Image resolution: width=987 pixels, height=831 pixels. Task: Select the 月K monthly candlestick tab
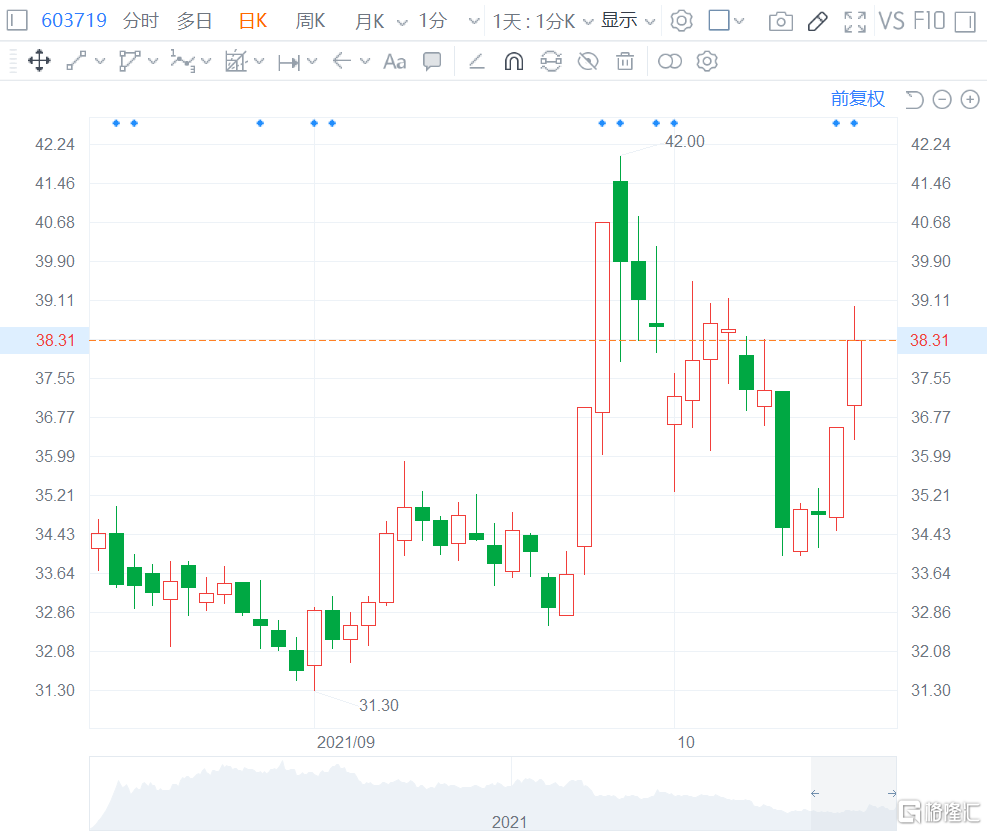coord(369,21)
